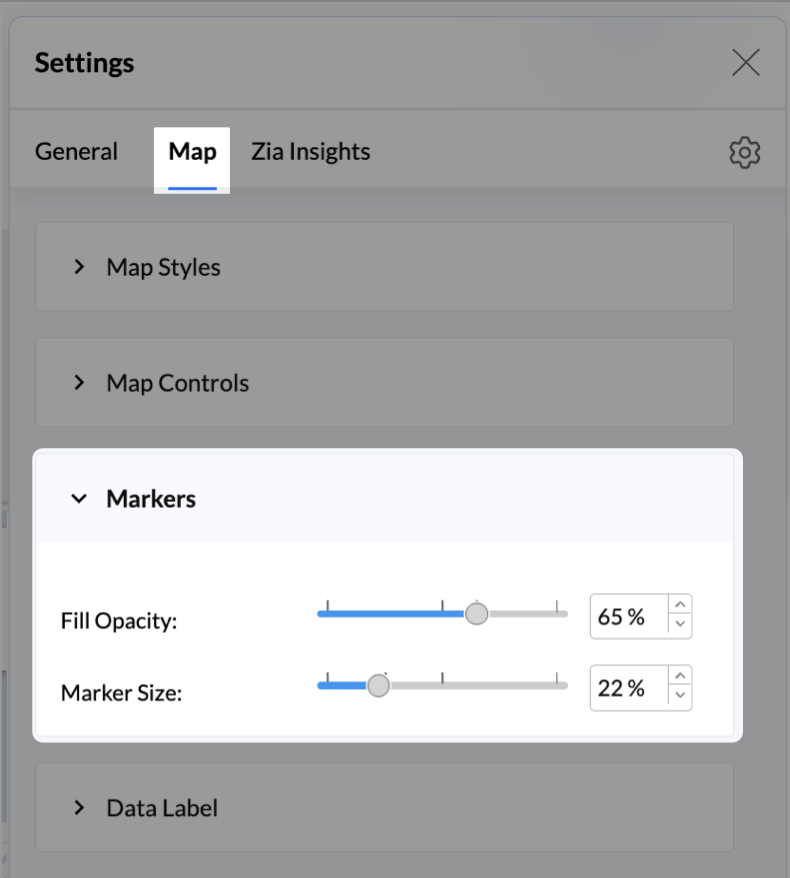Increase Fill Opacity with up arrow

tap(680, 605)
